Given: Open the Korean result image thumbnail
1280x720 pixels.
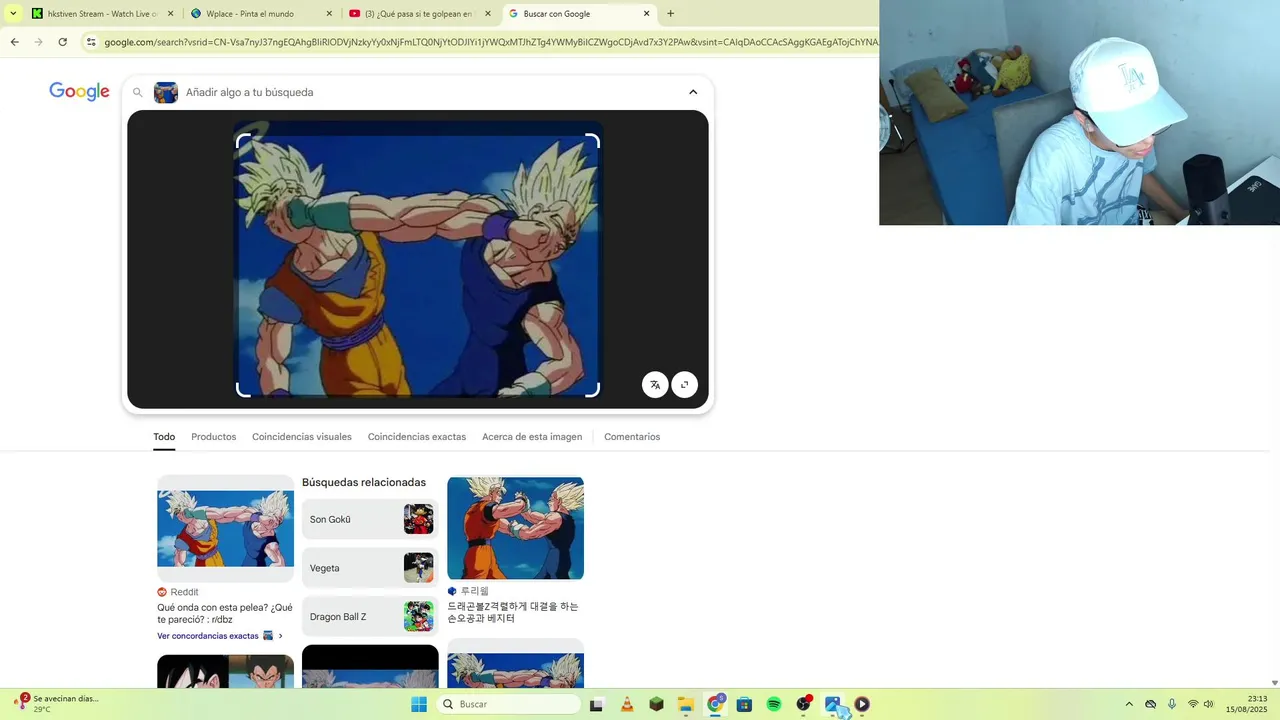Looking at the screenshot, I should pos(515,528).
